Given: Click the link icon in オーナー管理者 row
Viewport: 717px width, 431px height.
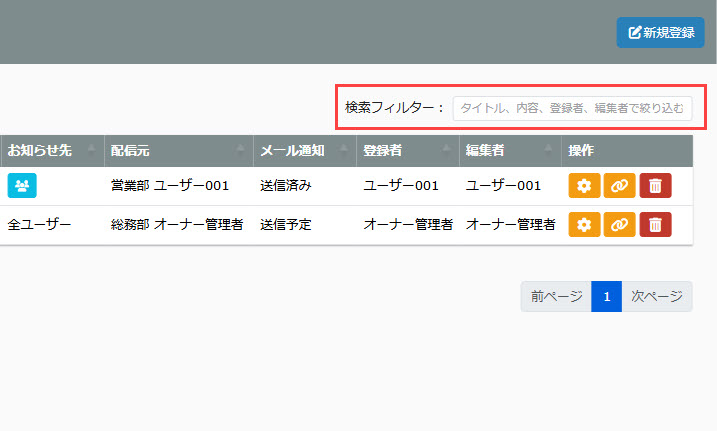Looking at the screenshot, I should pos(619,225).
